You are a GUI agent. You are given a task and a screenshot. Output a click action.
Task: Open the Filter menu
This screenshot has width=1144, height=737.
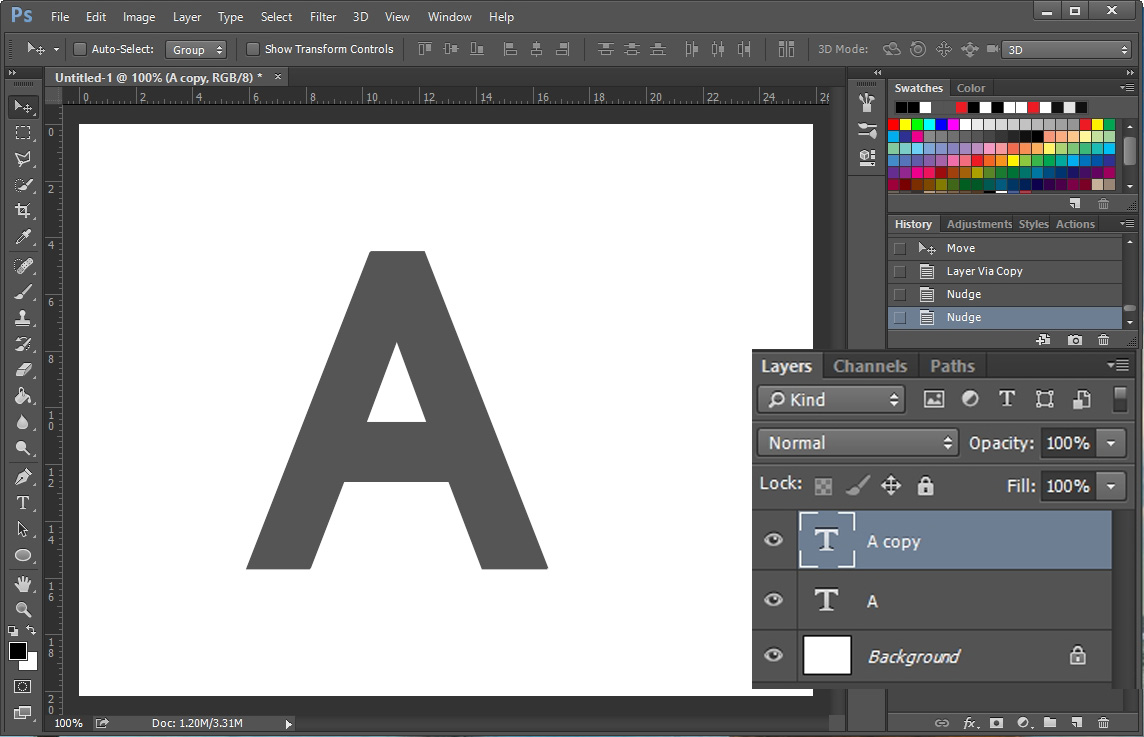click(x=322, y=17)
